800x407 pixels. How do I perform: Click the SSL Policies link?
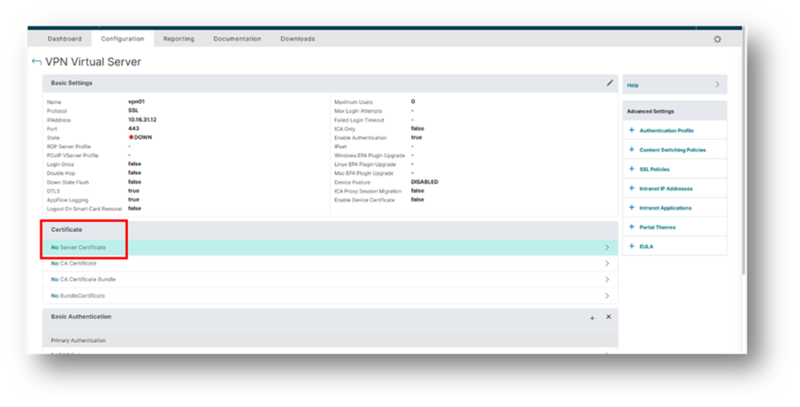pos(655,169)
